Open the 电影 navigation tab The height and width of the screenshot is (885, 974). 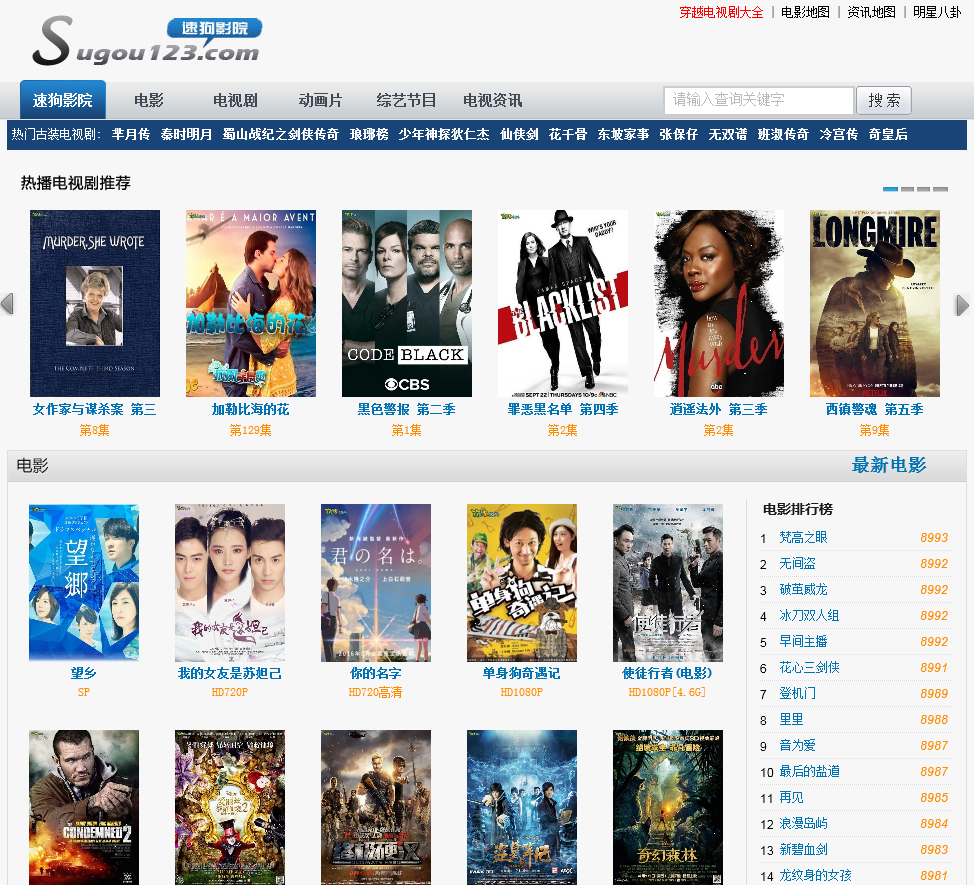[x=149, y=100]
